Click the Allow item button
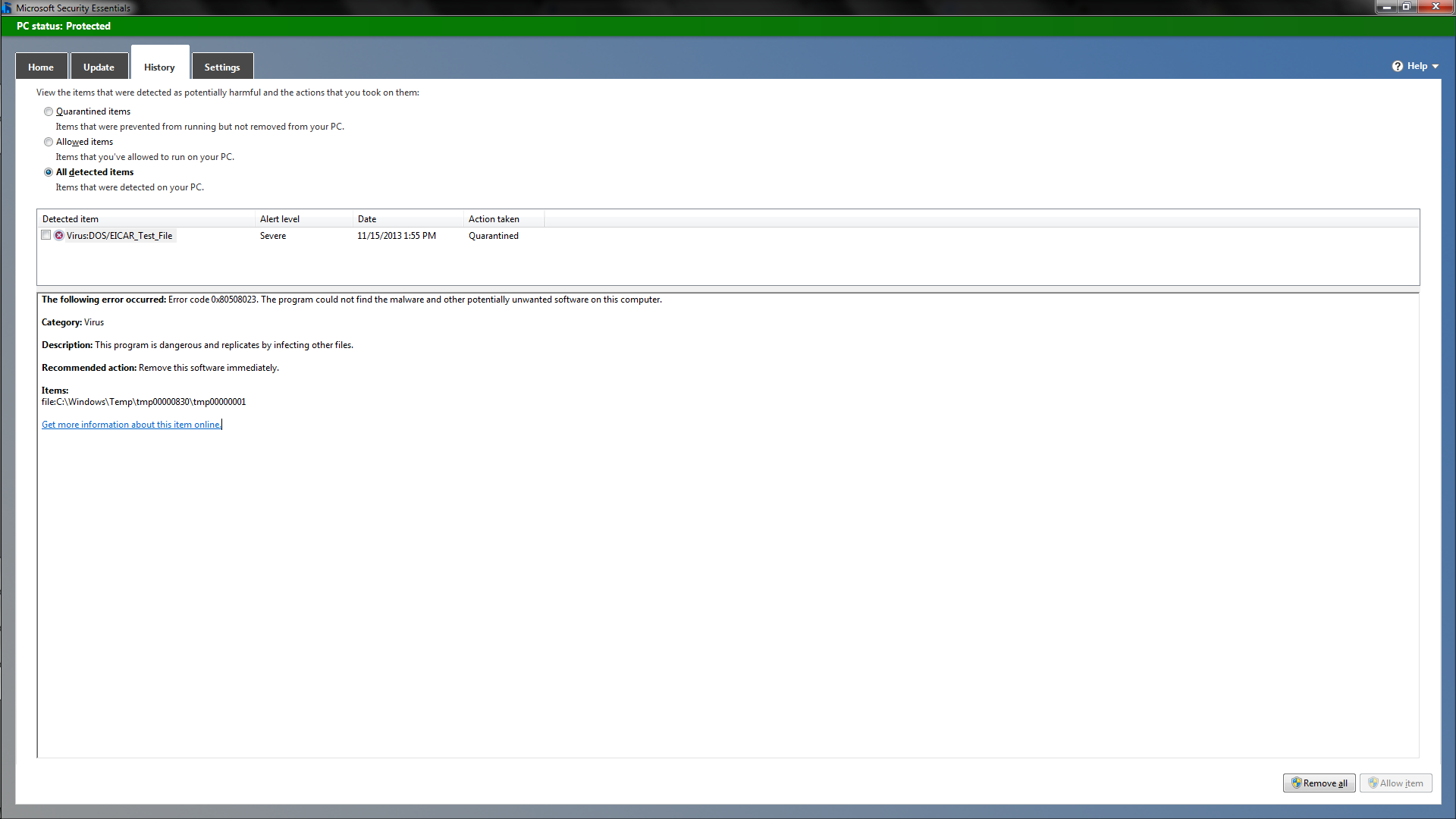This screenshot has width=1456, height=819. 1395,783
